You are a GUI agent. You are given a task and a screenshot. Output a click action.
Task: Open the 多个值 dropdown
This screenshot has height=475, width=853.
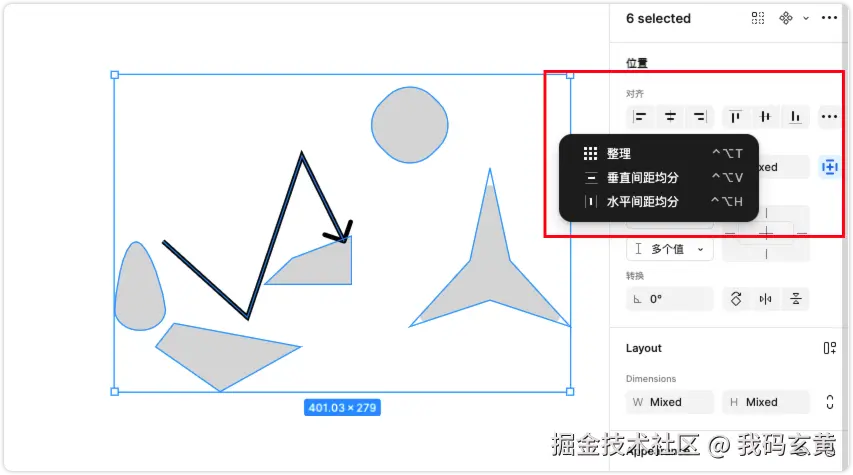tap(670, 249)
